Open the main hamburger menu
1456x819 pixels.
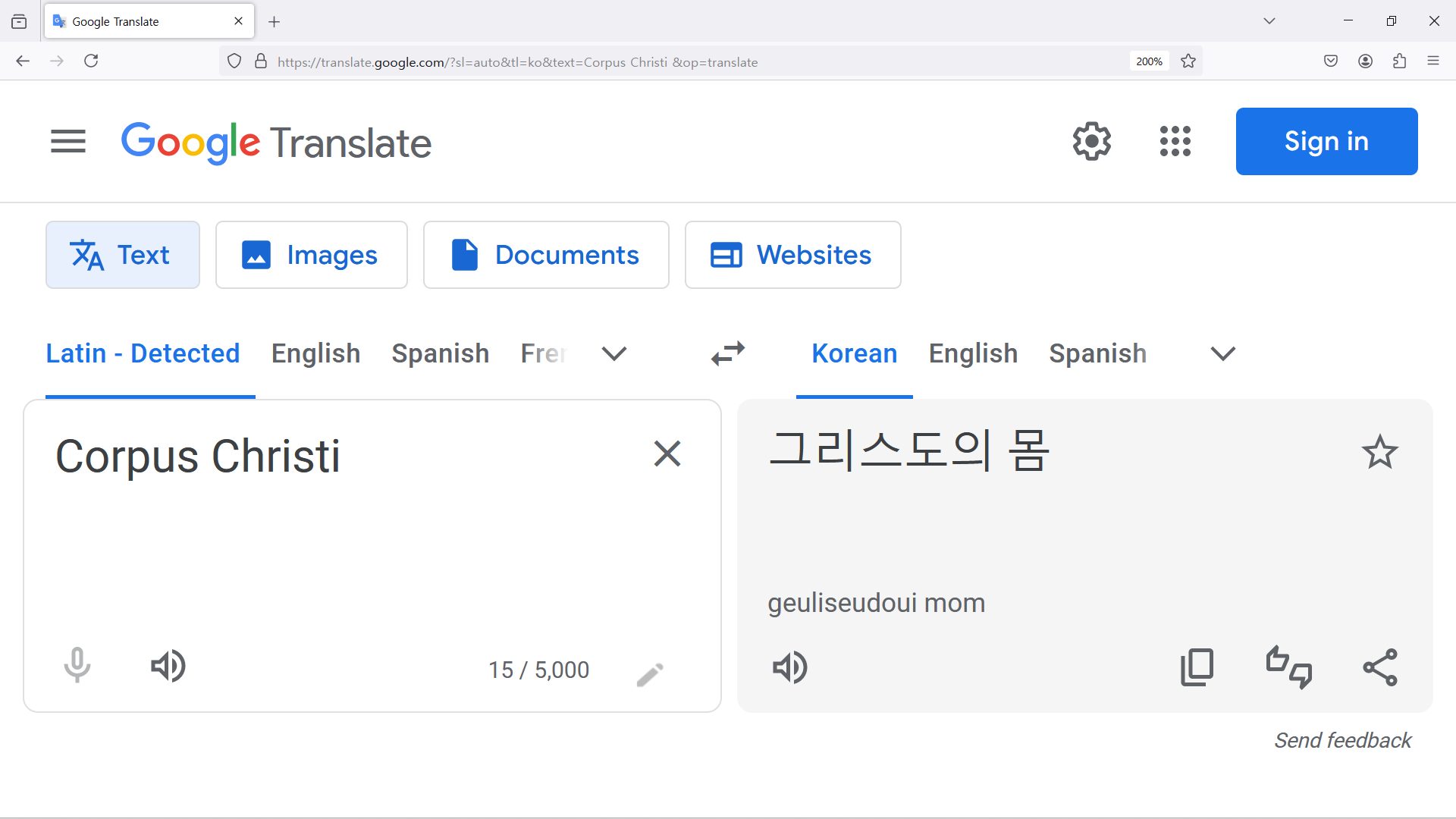(68, 141)
